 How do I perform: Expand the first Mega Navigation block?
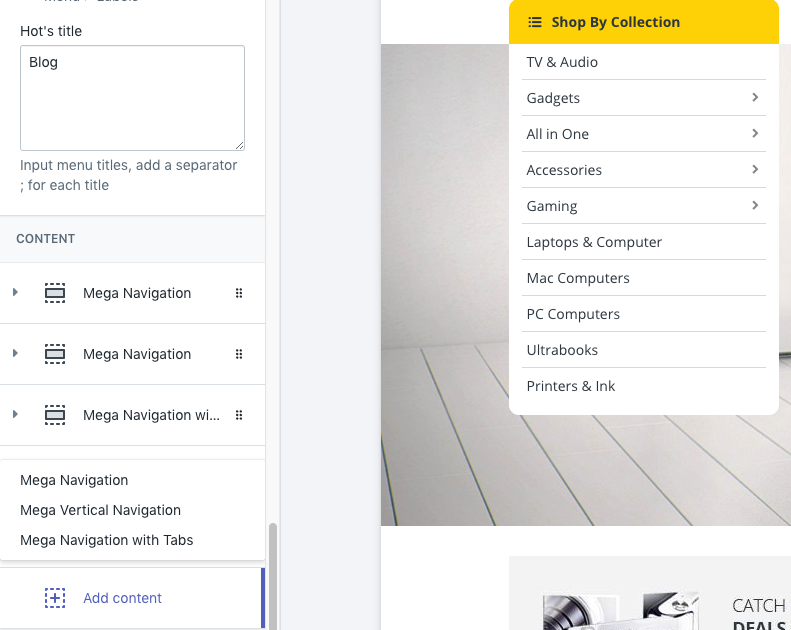pos(15,292)
